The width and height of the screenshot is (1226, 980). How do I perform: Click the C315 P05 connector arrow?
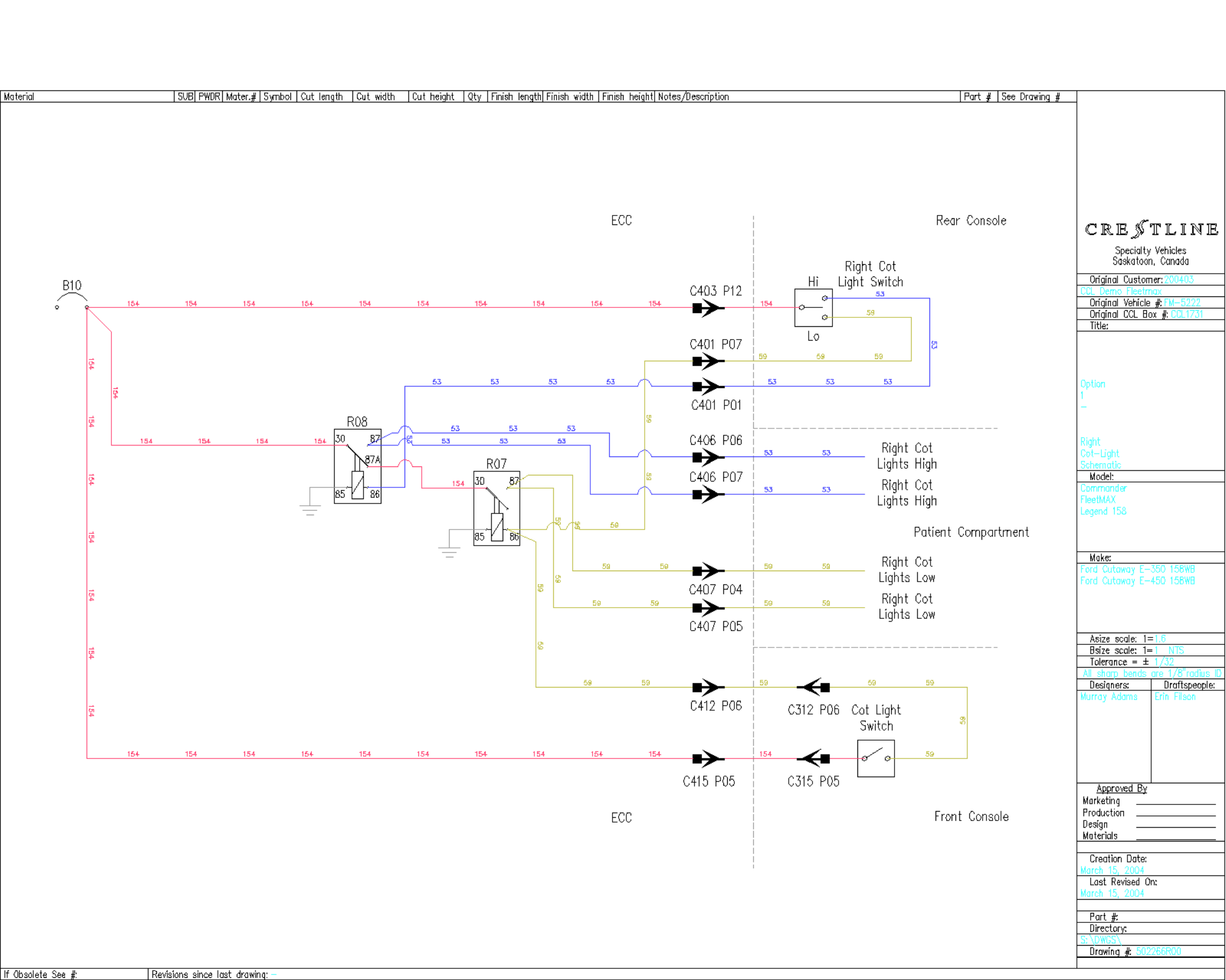pos(813,758)
